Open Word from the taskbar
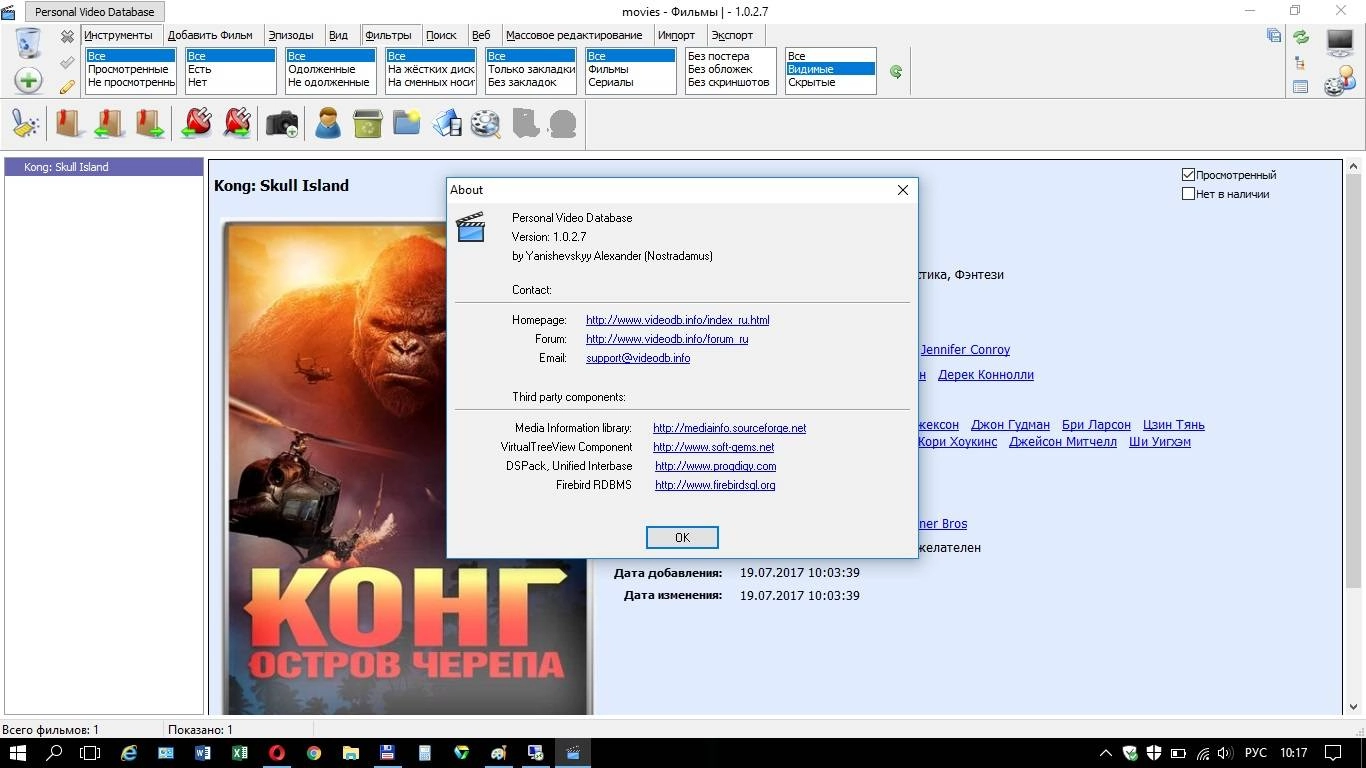Image resolution: width=1366 pixels, height=768 pixels. click(203, 753)
